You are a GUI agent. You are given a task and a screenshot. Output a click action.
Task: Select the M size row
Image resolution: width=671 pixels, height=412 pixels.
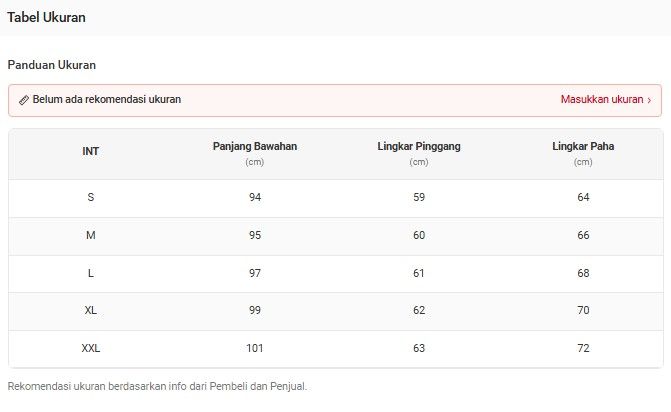coord(91,235)
